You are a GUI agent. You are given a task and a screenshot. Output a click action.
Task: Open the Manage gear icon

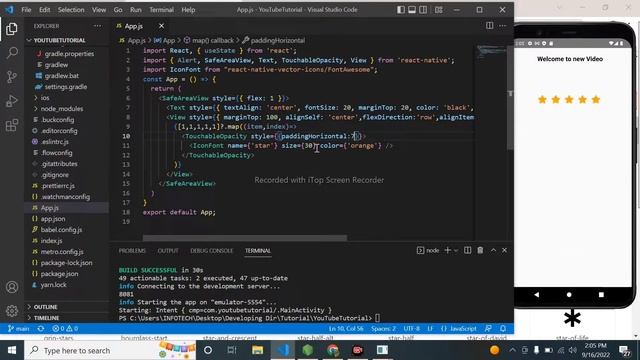point(12,311)
